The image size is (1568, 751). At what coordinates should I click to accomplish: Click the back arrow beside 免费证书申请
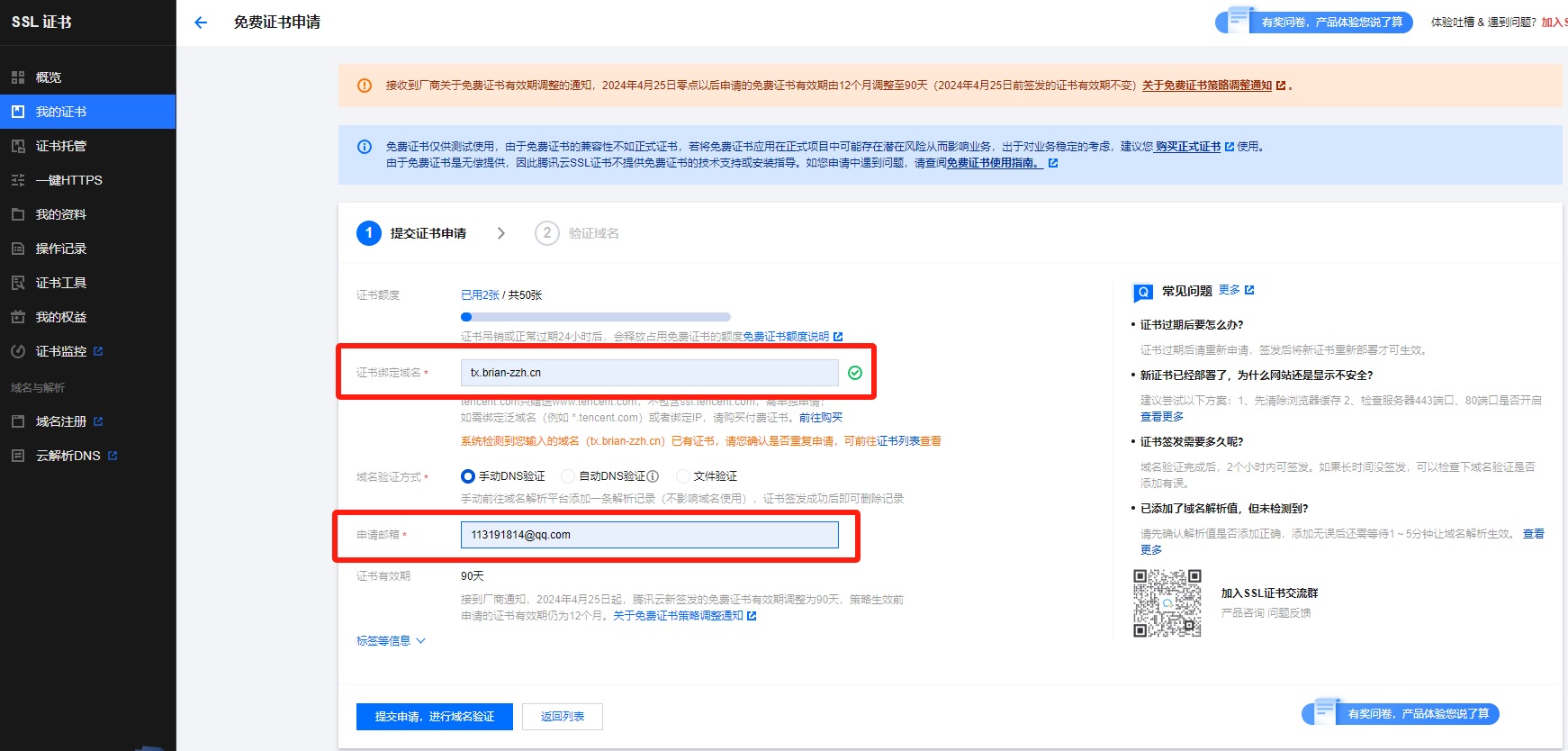(x=201, y=23)
